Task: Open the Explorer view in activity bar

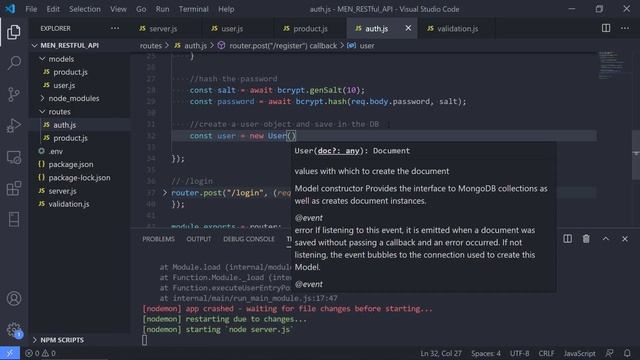Action: click(14, 32)
